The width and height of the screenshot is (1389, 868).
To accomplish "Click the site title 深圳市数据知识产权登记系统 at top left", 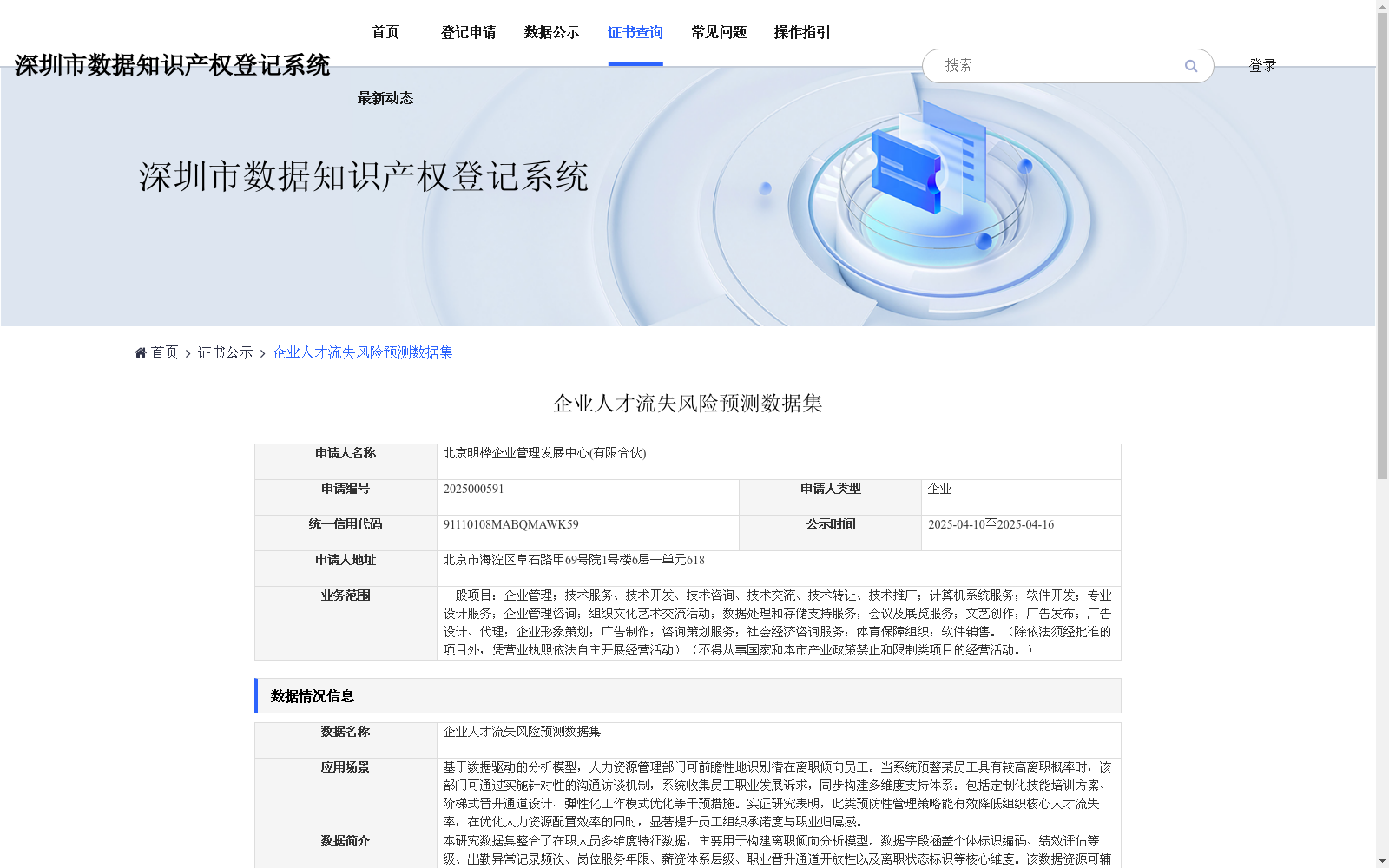I will click(173, 65).
